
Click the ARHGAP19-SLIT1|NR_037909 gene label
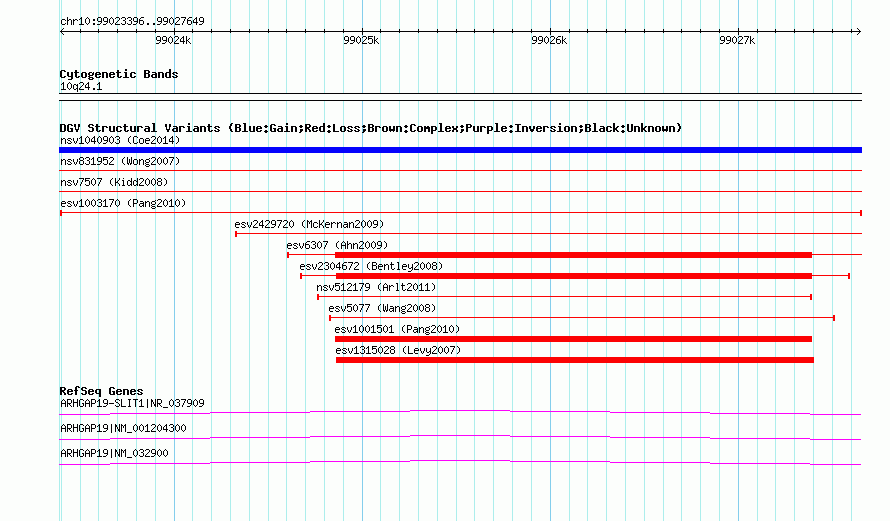132,404
